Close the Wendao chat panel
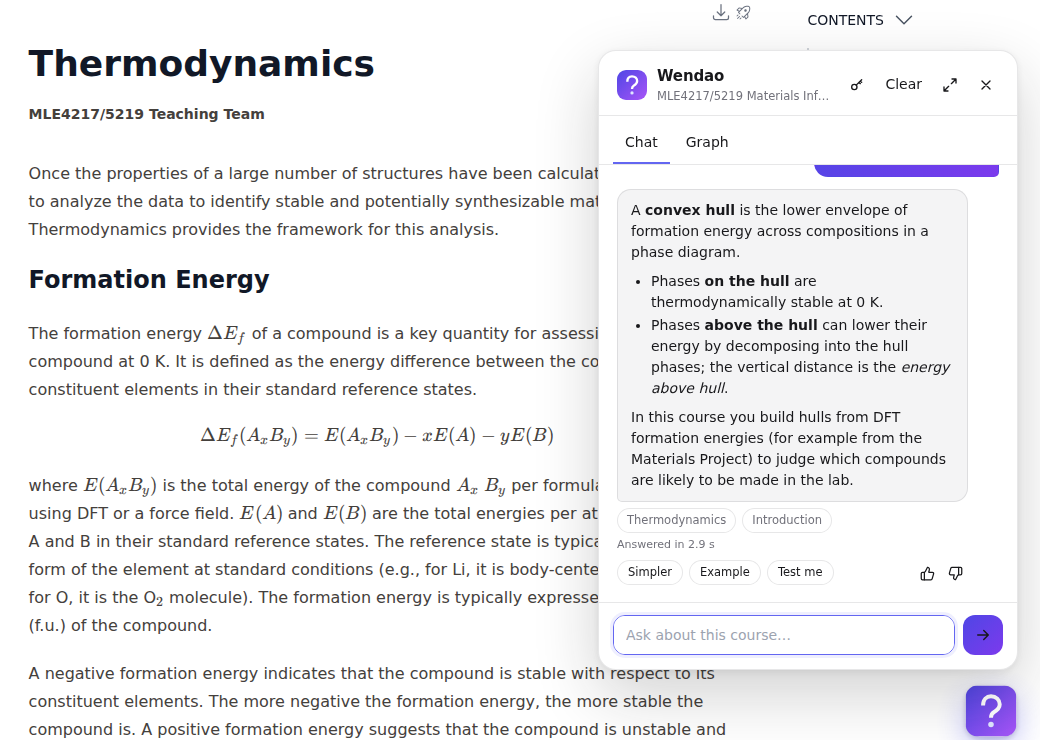Screen dimensions: 1040x740 point(986,85)
